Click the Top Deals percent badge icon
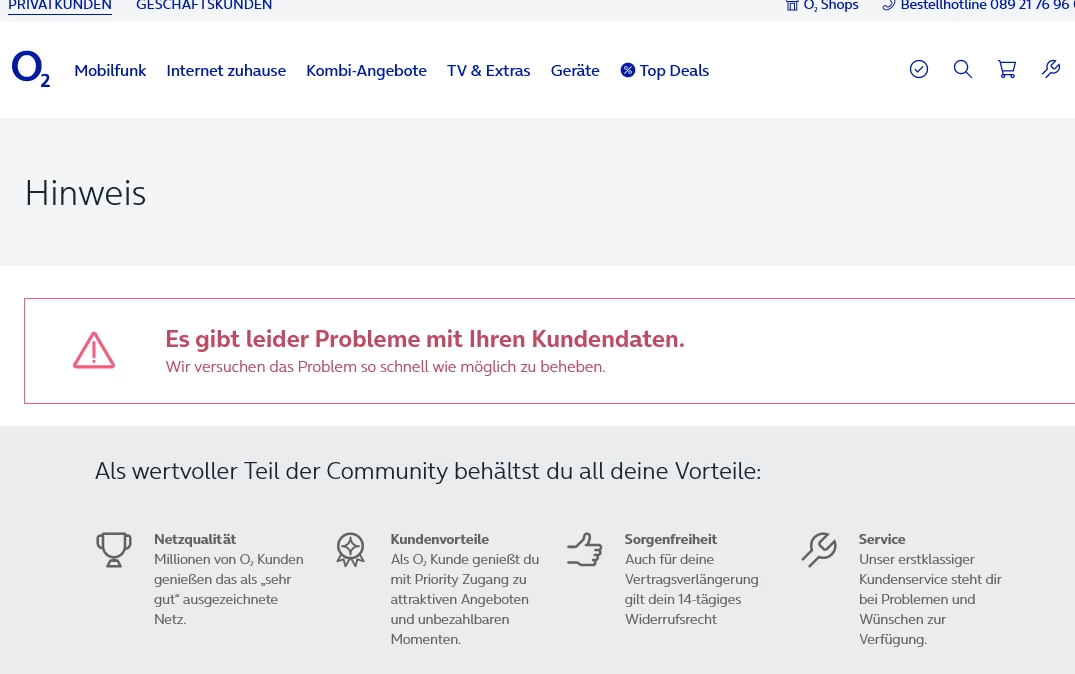Viewport: 1075px width, 674px height. 627,70
